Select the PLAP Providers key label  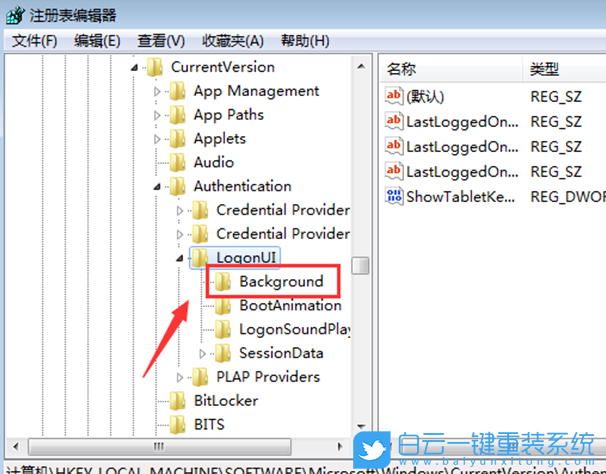coord(268,377)
